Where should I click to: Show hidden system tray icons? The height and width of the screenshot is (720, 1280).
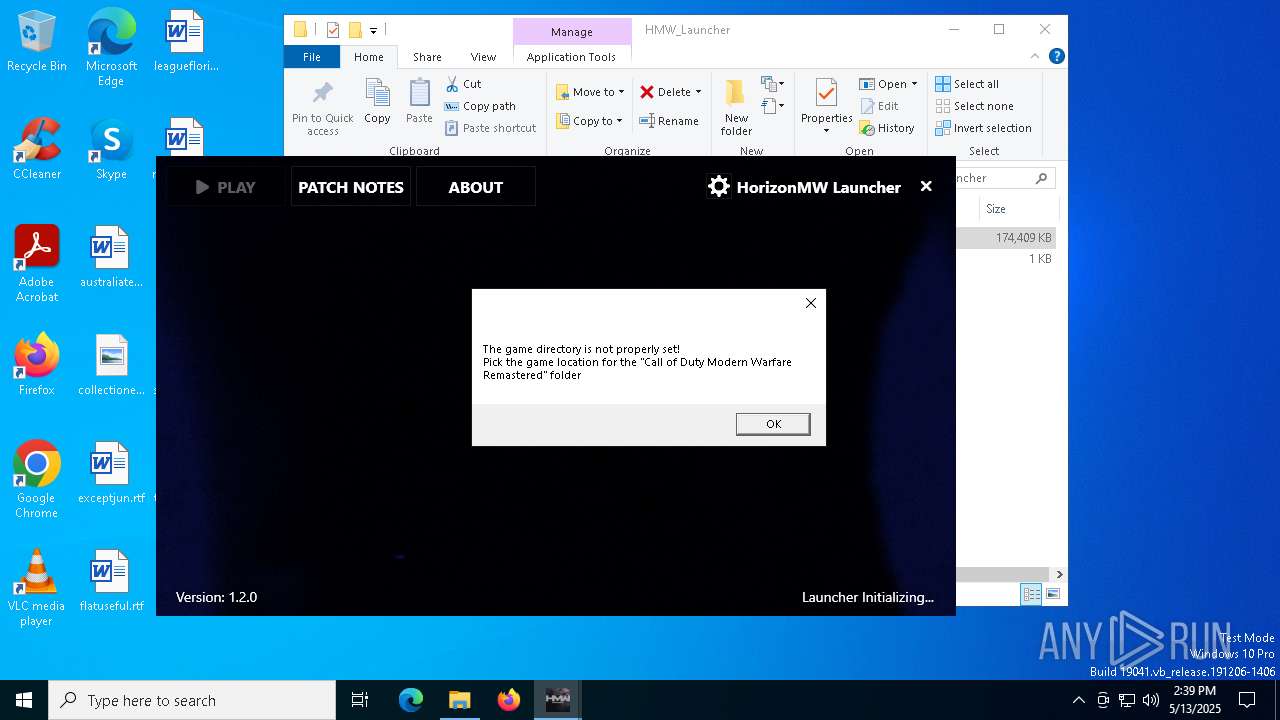point(1078,700)
